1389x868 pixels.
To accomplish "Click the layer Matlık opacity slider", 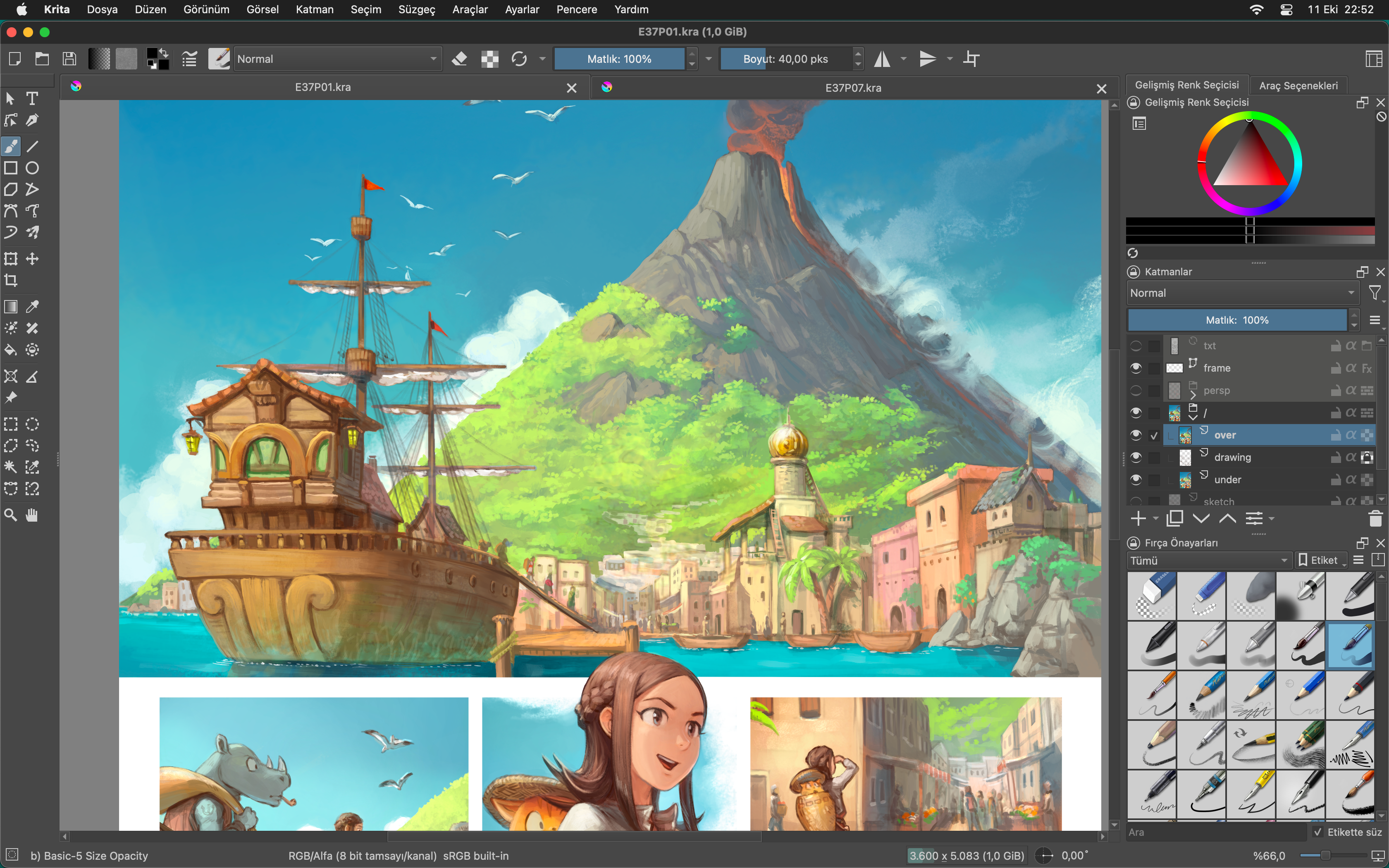I will click(1236, 320).
